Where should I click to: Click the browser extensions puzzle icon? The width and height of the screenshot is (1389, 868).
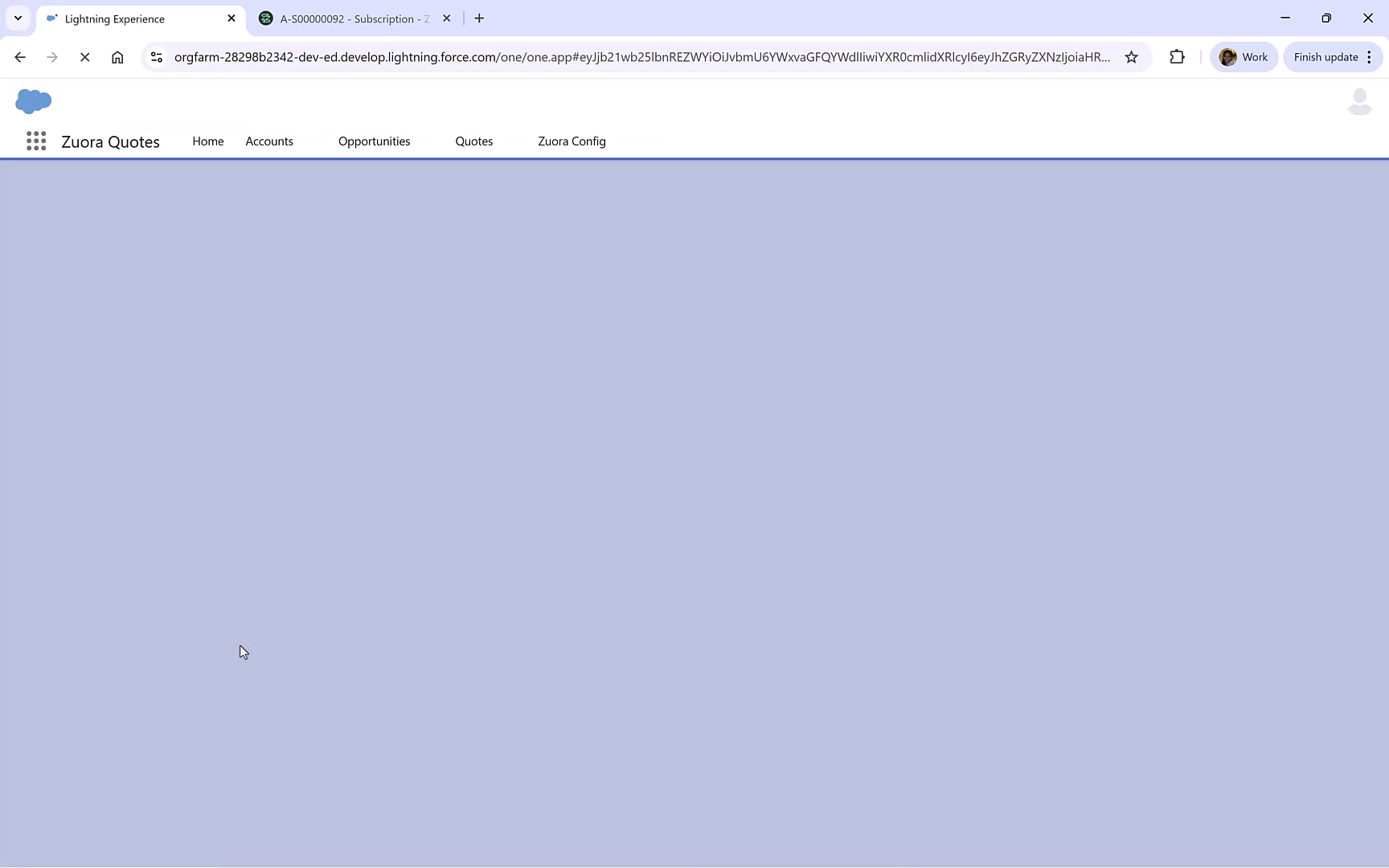[x=1177, y=56]
